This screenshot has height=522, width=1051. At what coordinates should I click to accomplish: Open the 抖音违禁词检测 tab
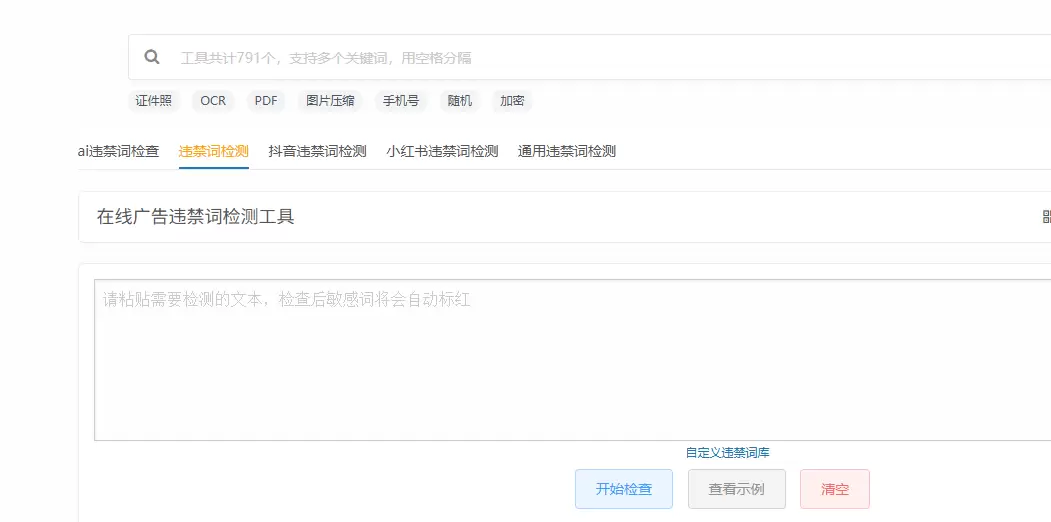pos(318,151)
